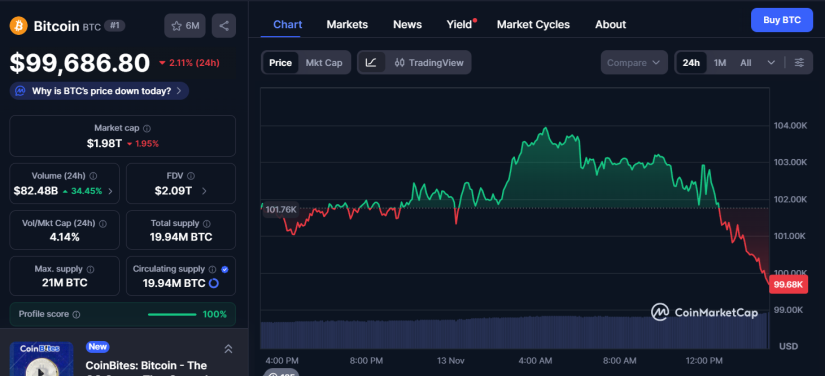The width and height of the screenshot is (825, 376).
Task: Open the About tab
Action: (610, 25)
